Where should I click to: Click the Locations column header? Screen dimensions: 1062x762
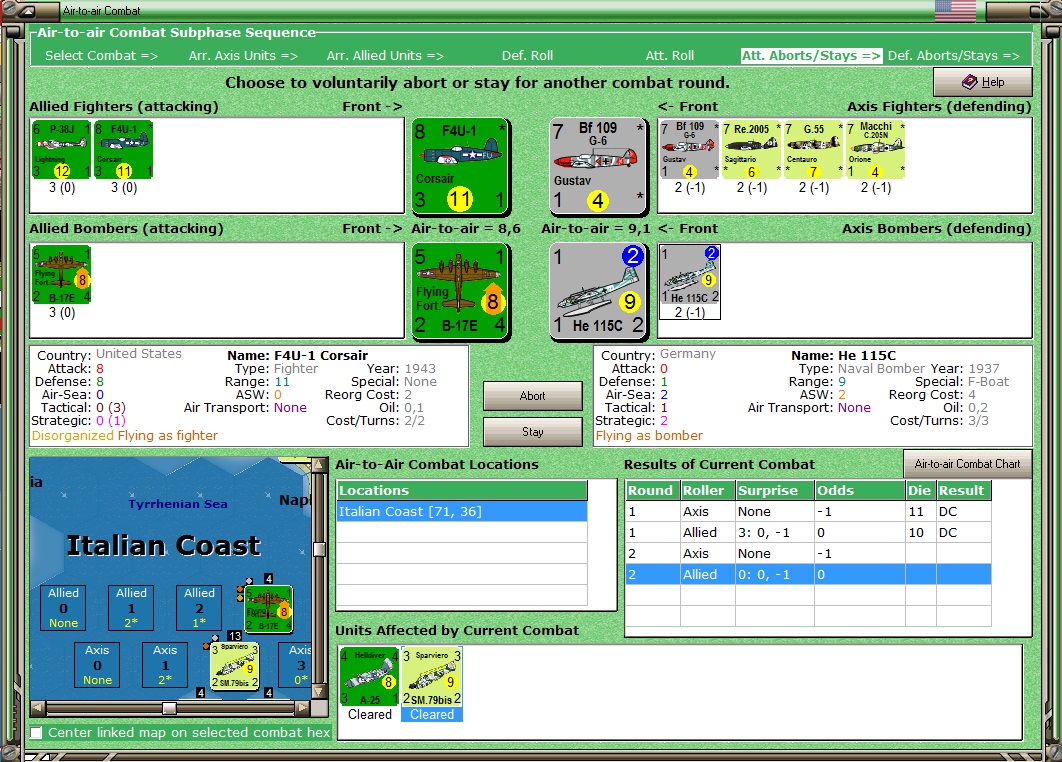(x=462, y=490)
